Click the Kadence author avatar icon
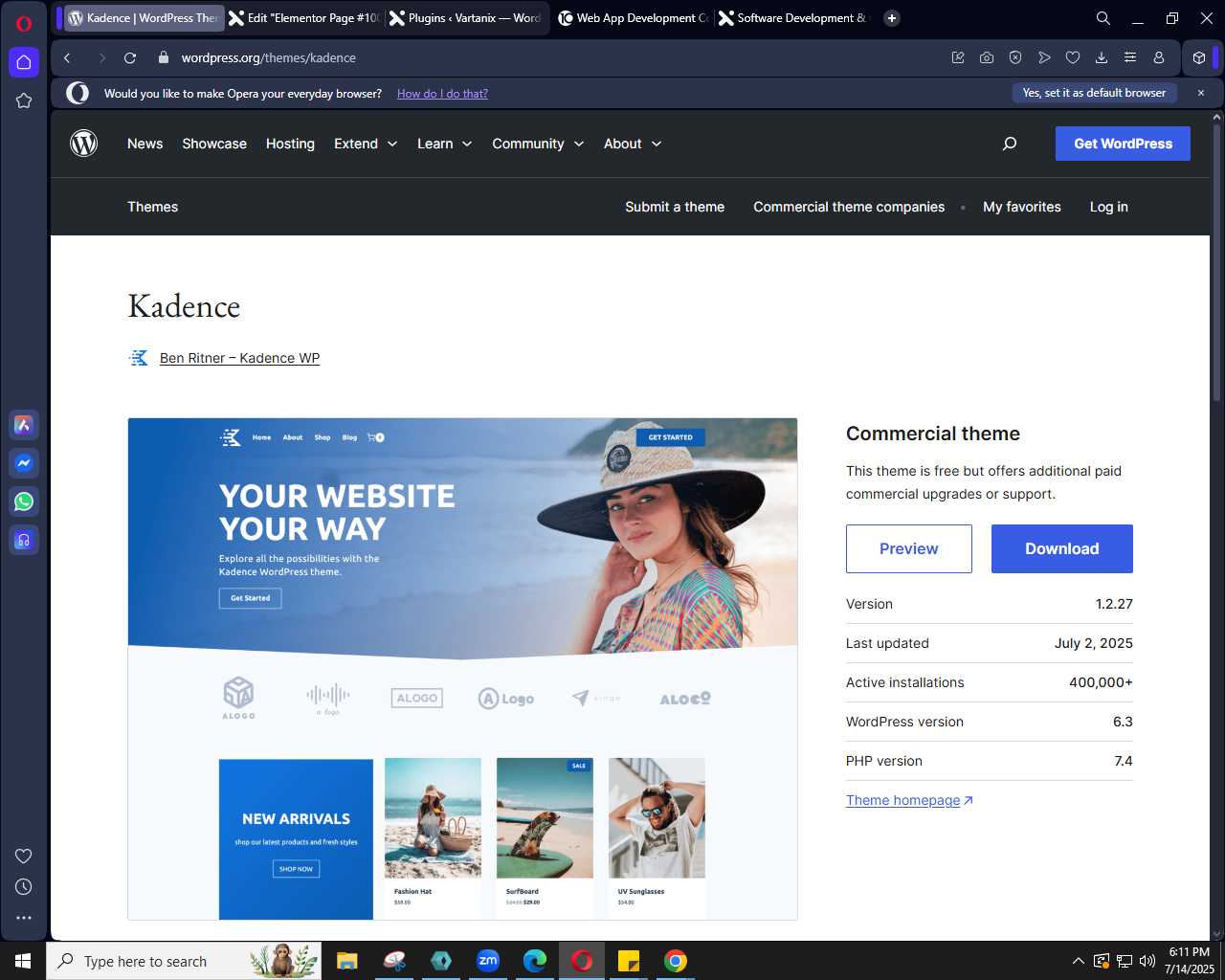Image resolution: width=1225 pixels, height=980 pixels. [139, 358]
